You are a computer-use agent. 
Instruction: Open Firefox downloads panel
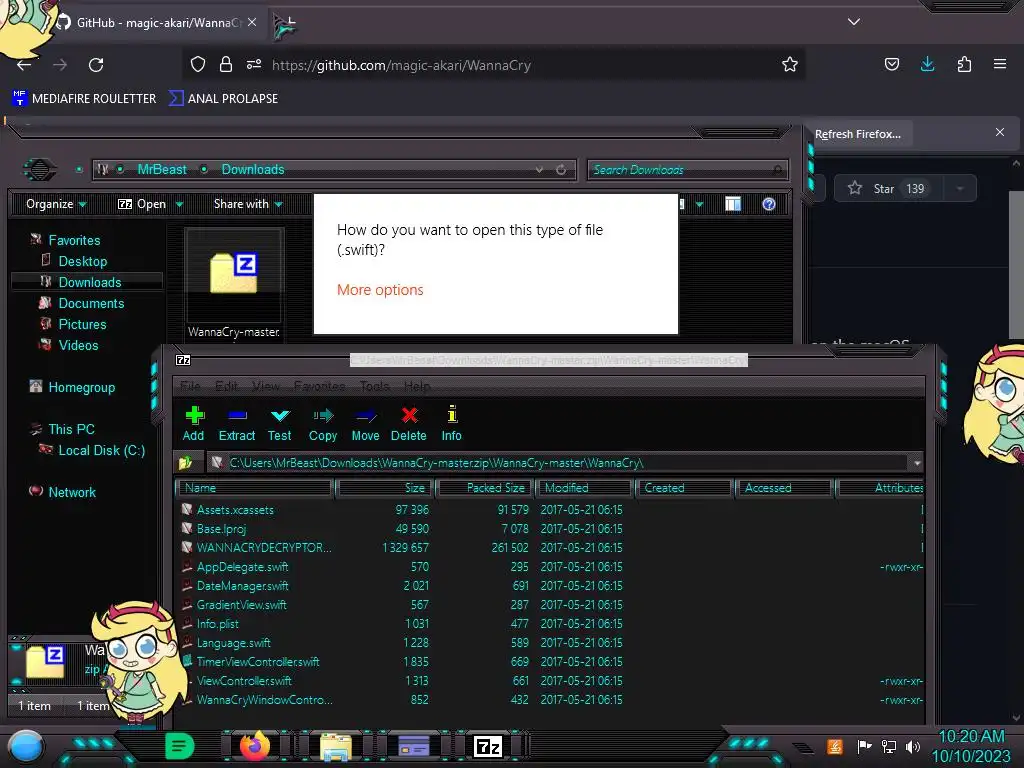pyautogui.click(x=927, y=64)
